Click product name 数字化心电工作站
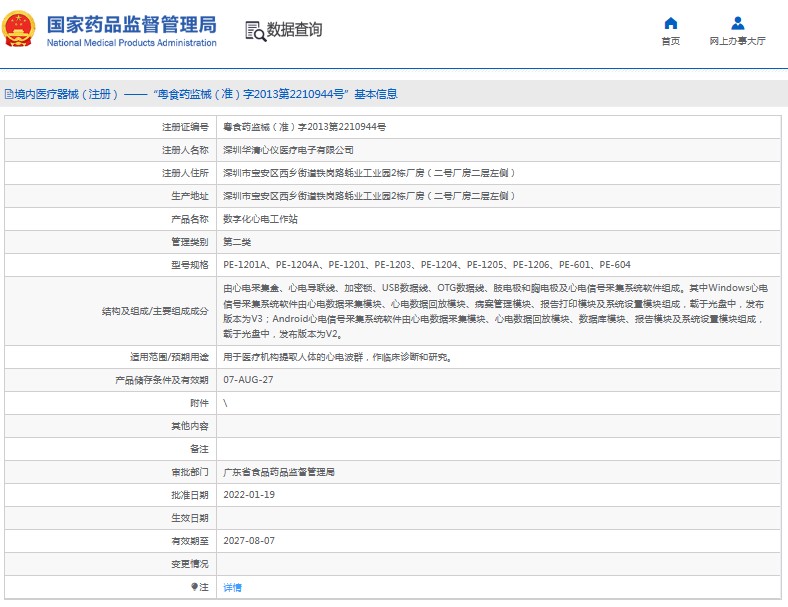 coord(259,219)
